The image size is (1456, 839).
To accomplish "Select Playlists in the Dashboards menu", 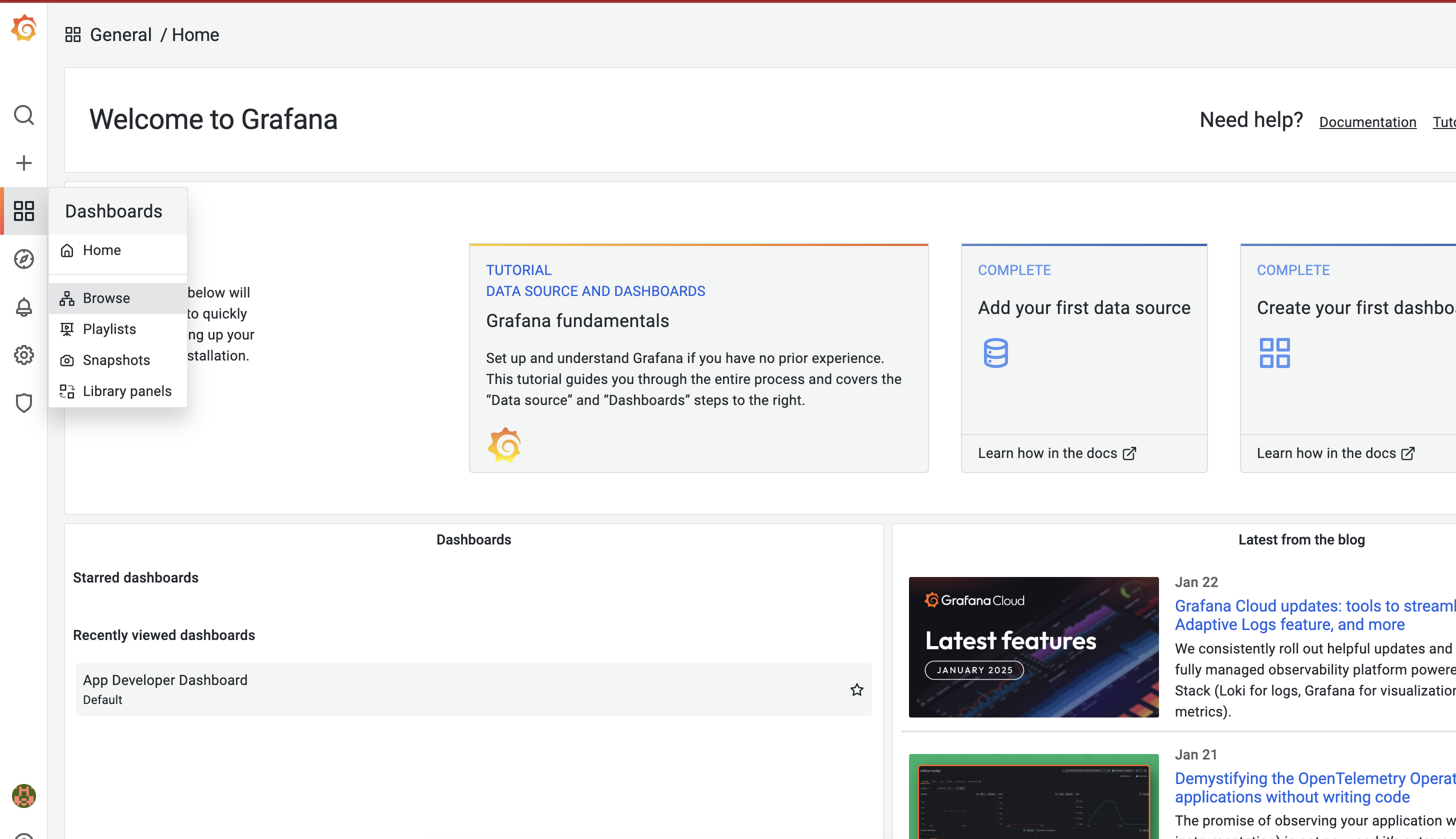I will 118,329.
